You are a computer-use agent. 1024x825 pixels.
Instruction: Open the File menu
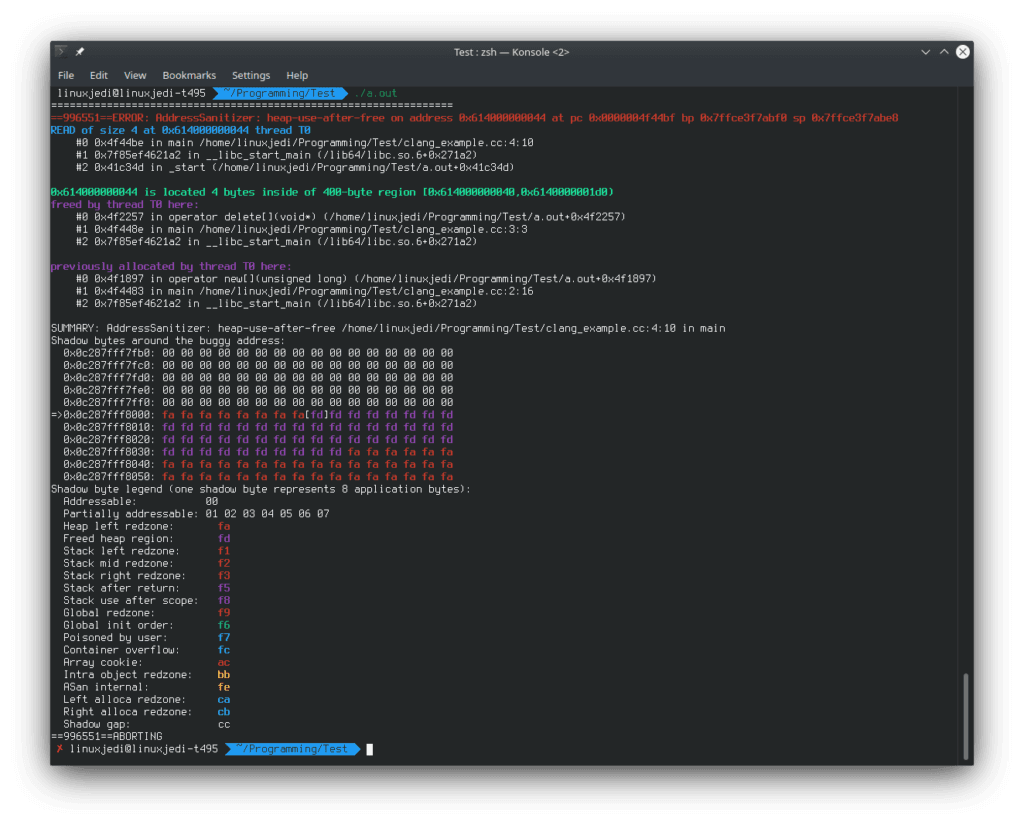click(65, 75)
